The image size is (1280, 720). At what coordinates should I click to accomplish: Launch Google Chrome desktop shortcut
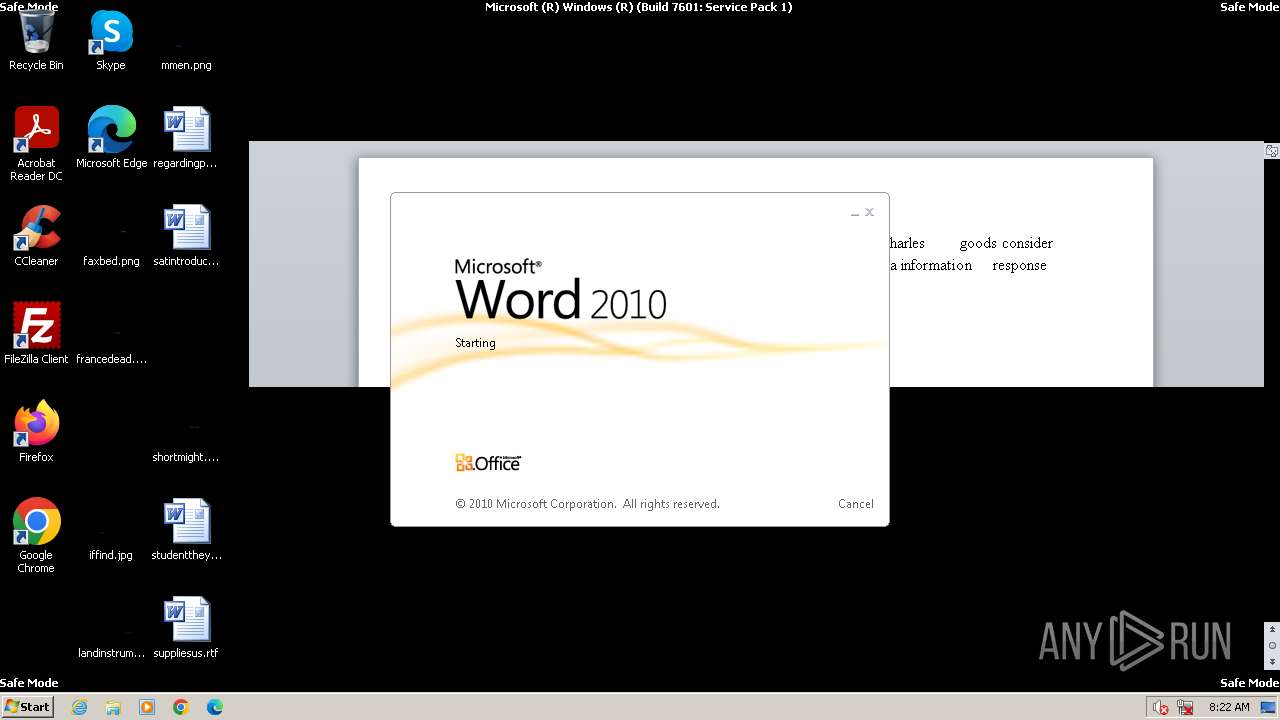[36, 536]
